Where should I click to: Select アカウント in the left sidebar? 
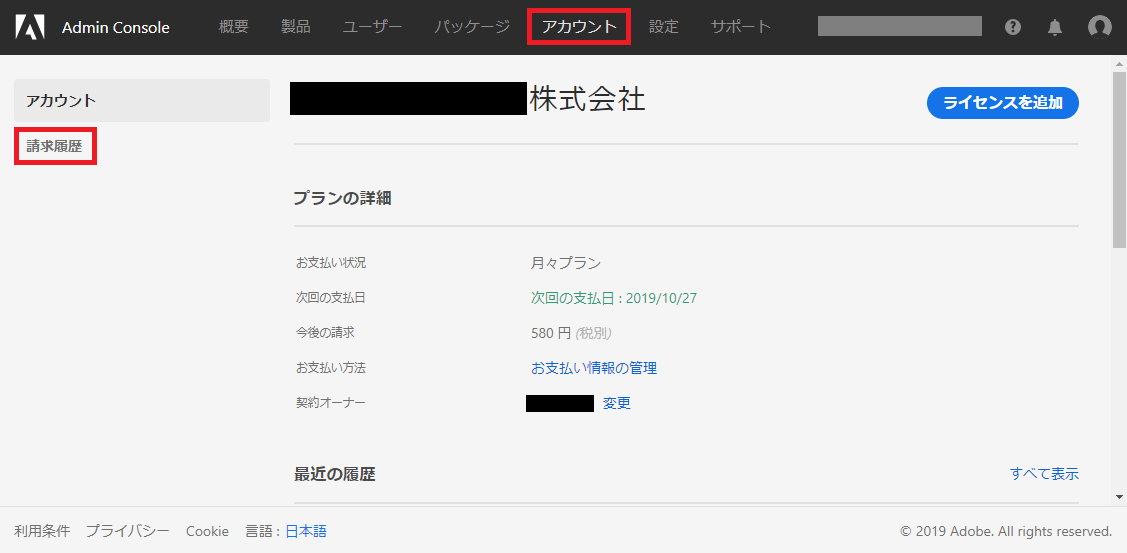[142, 100]
